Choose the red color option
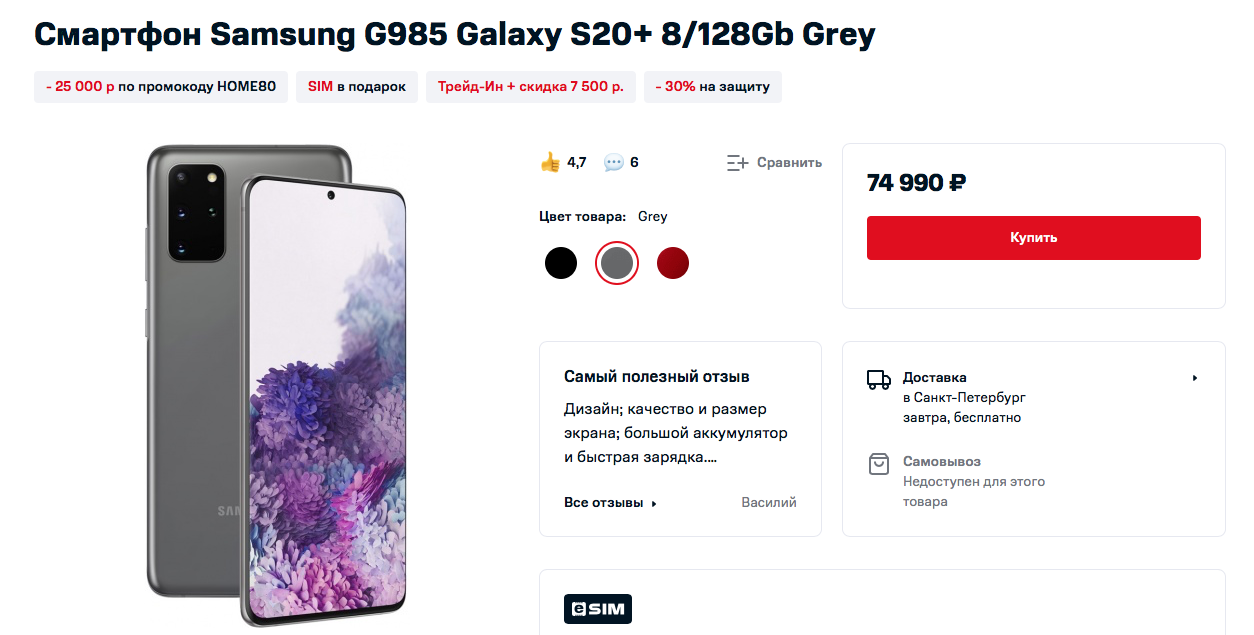Image resolution: width=1254 pixels, height=635 pixels. coord(673,263)
